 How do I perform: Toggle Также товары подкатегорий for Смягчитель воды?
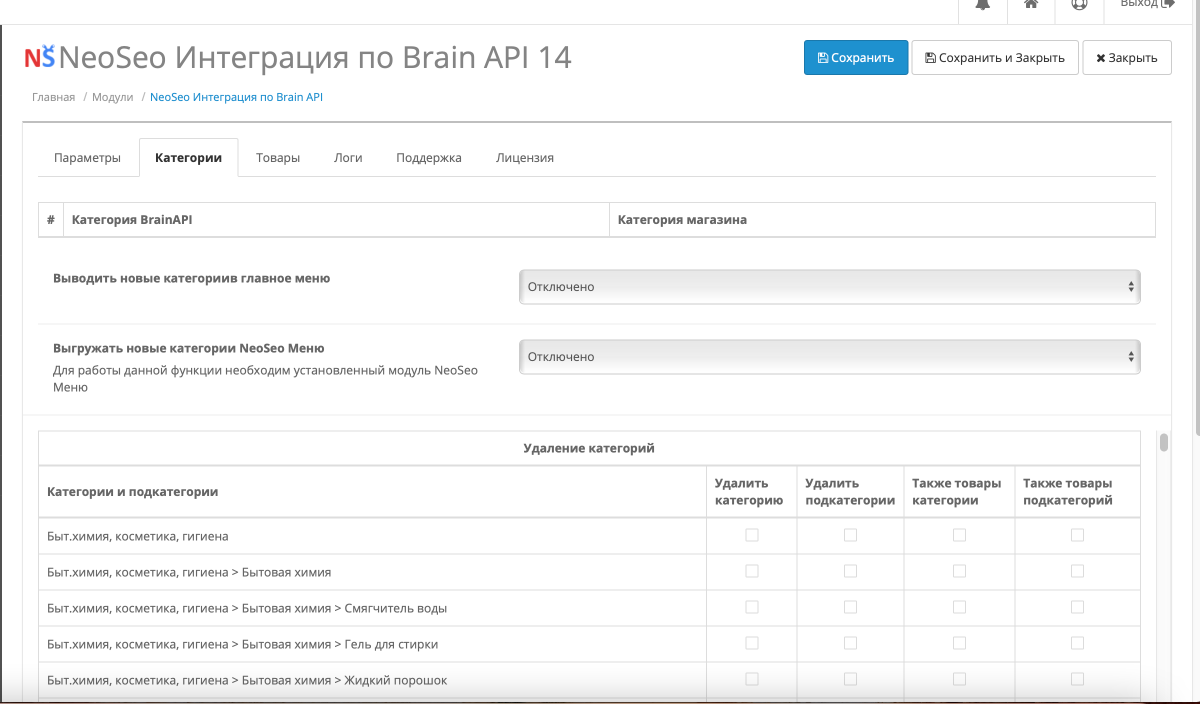[x=1077, y=608]
